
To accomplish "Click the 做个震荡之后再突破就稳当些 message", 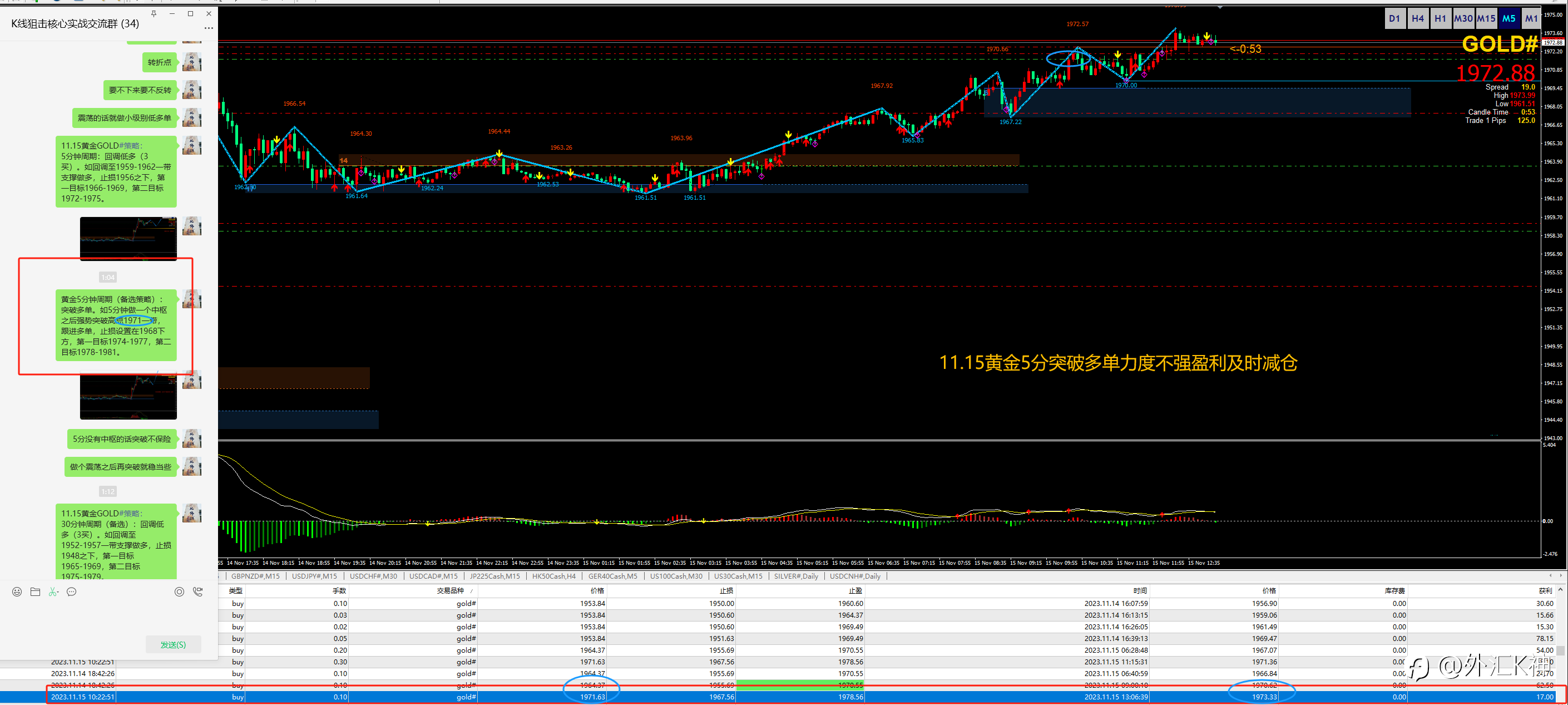I will [x=121, y=466].
